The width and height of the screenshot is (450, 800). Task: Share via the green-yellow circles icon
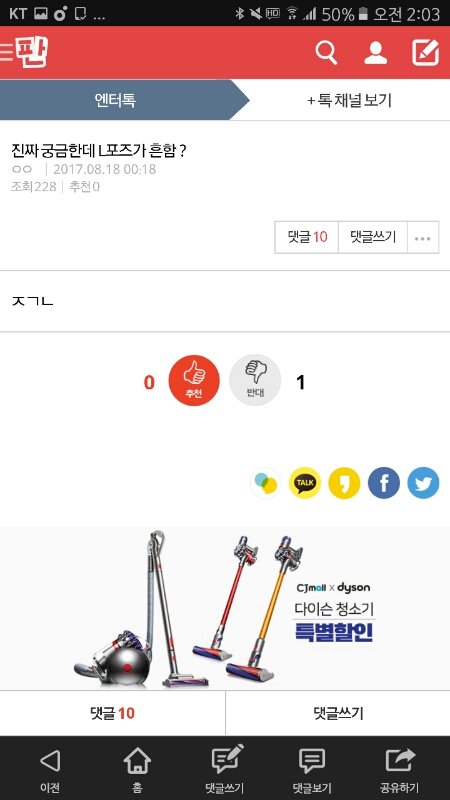(x=266, y=483)
